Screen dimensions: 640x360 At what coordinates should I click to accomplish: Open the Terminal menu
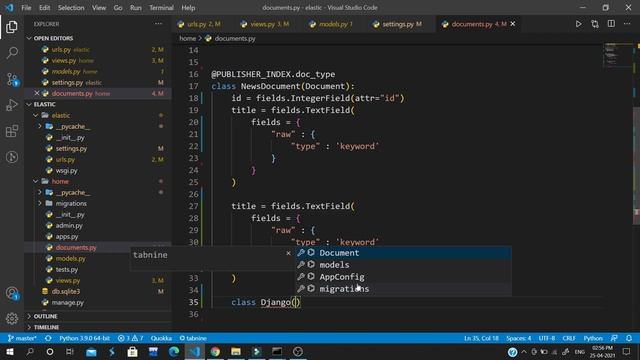pyautogui.click(x=161, y=8)
